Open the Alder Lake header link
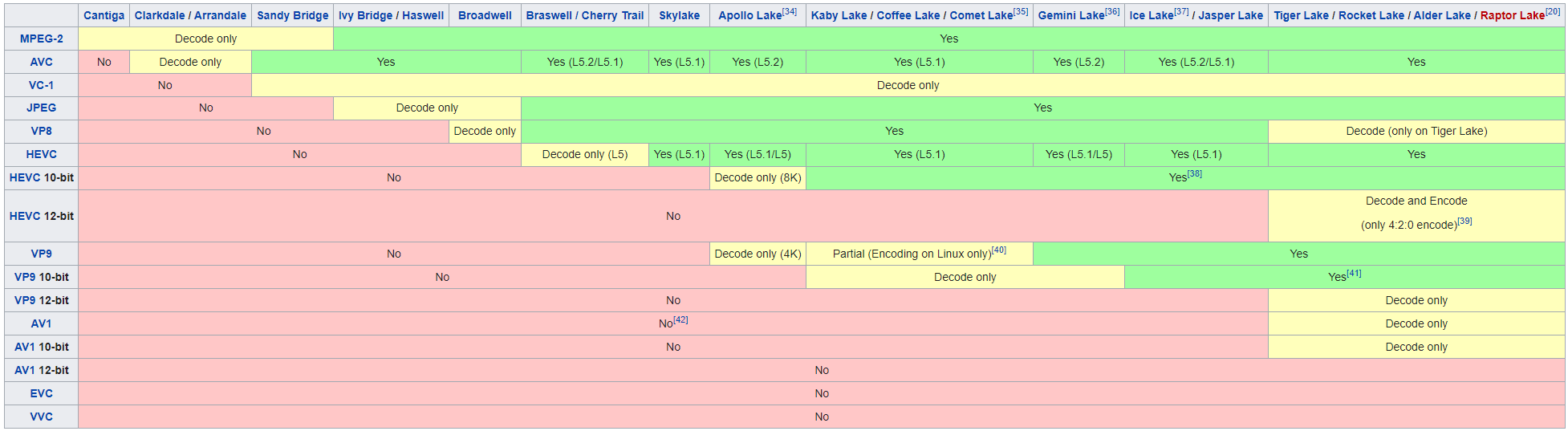The image size is (1568, 431). pyautogui.click(x=1442, y=15)
